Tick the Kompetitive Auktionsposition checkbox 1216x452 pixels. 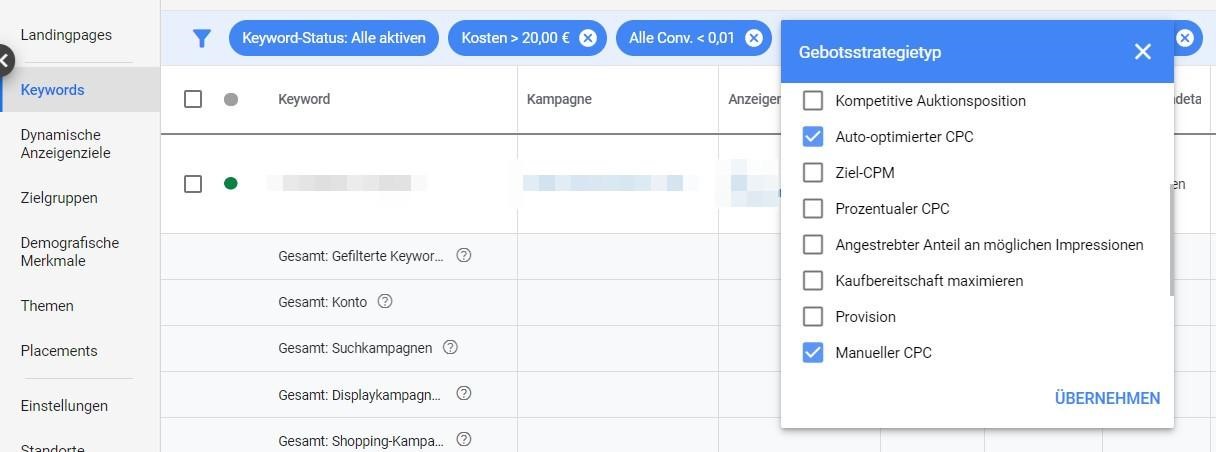[813, 101]
